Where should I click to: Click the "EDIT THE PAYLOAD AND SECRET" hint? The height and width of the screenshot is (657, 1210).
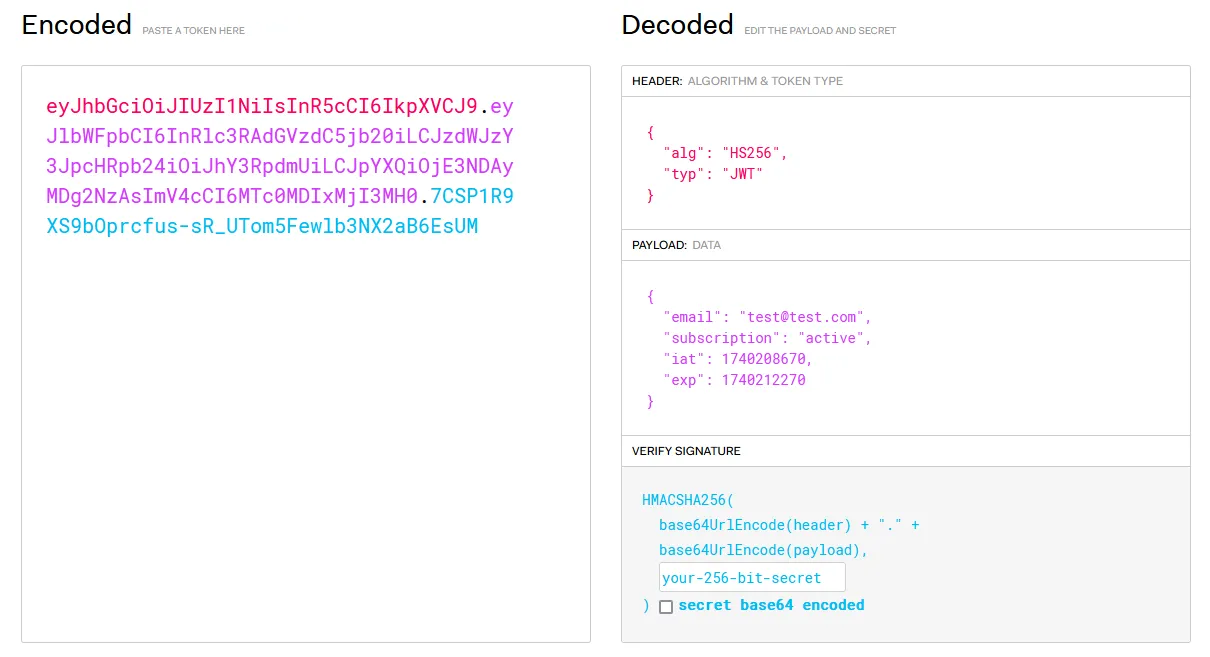(x=820, y=31)
